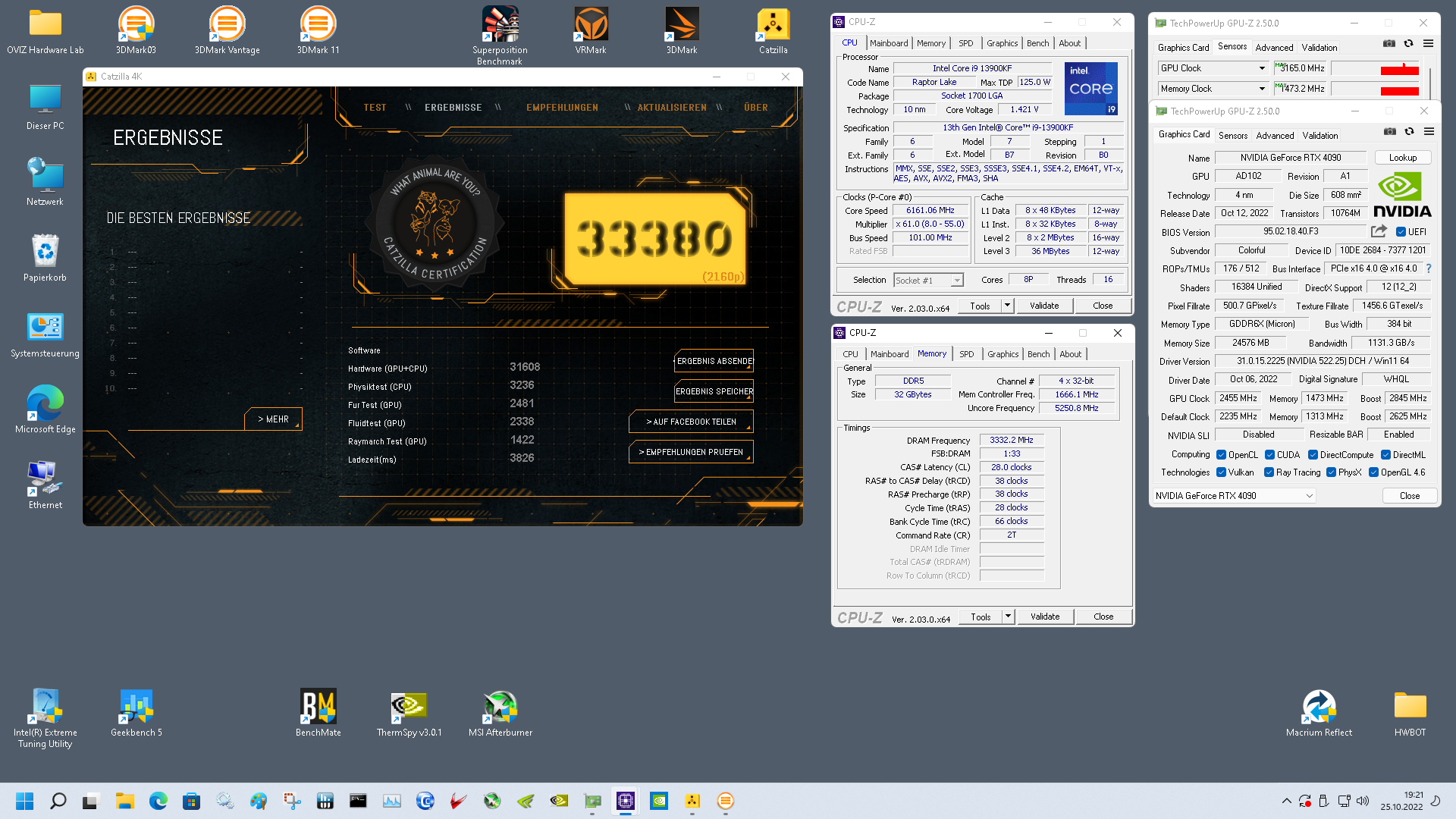The width and height of the screenshot is (1456, 819).
Task: Toggle the OpenGL 4.6 checkbox
Action: tap(1373, 472)
